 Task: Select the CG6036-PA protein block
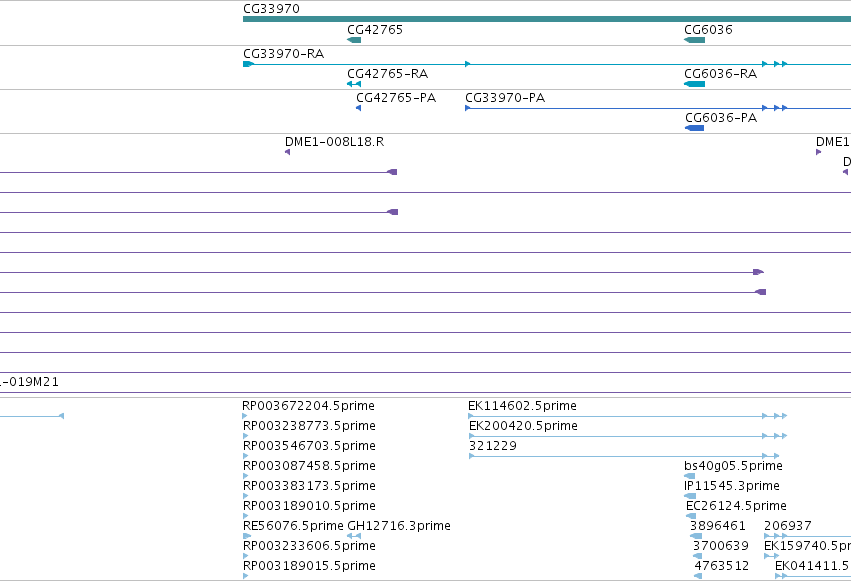[695, 128]
